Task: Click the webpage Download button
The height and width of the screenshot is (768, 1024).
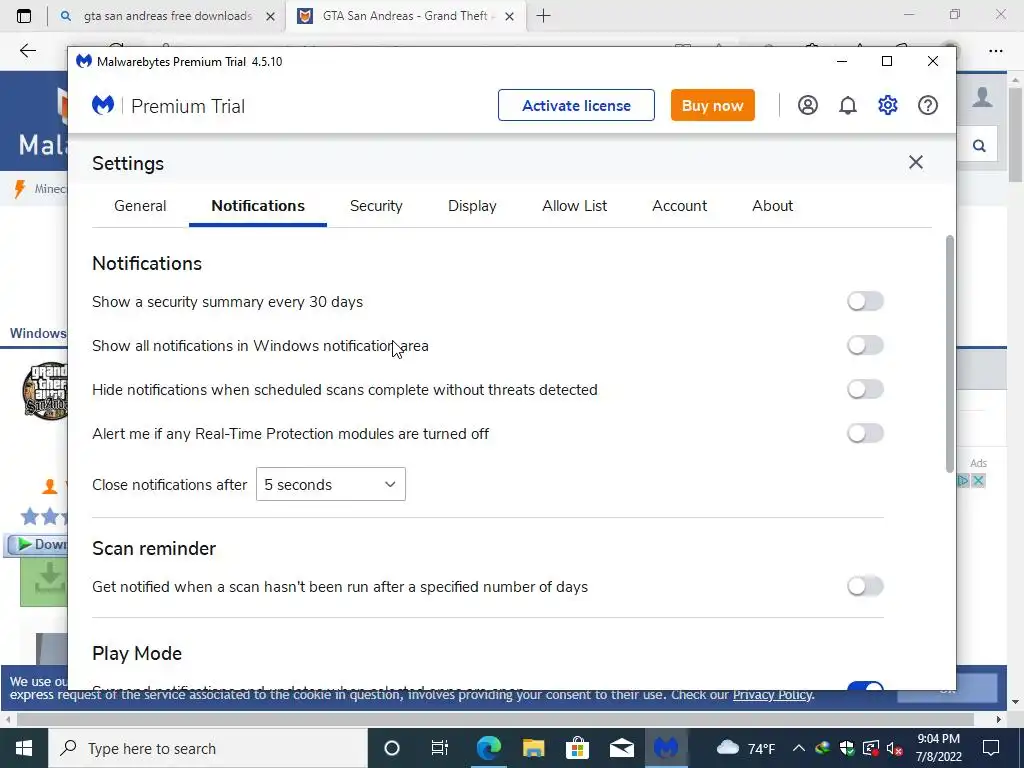Action: click(x=37, y=545)
